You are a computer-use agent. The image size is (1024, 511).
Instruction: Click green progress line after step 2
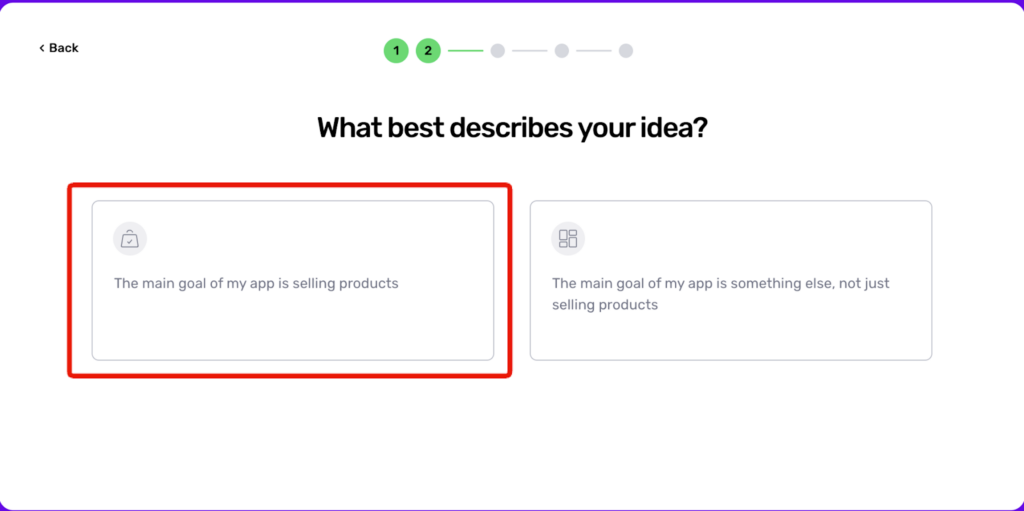pos(466,51)
